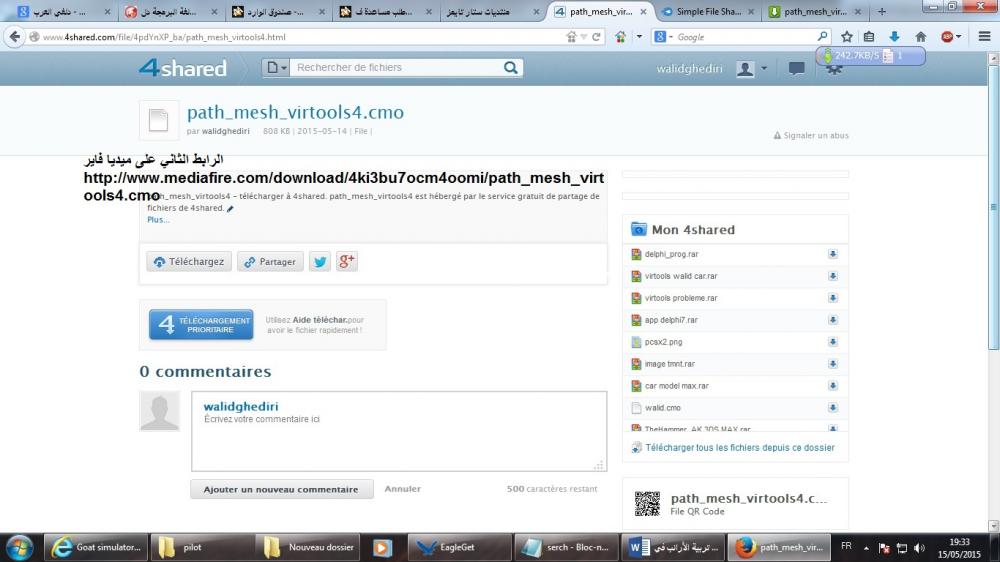This screenshot has height=562, width=1000.
Task: Switch to the last path_mesh_vir... tab
Action: [815, 11]
